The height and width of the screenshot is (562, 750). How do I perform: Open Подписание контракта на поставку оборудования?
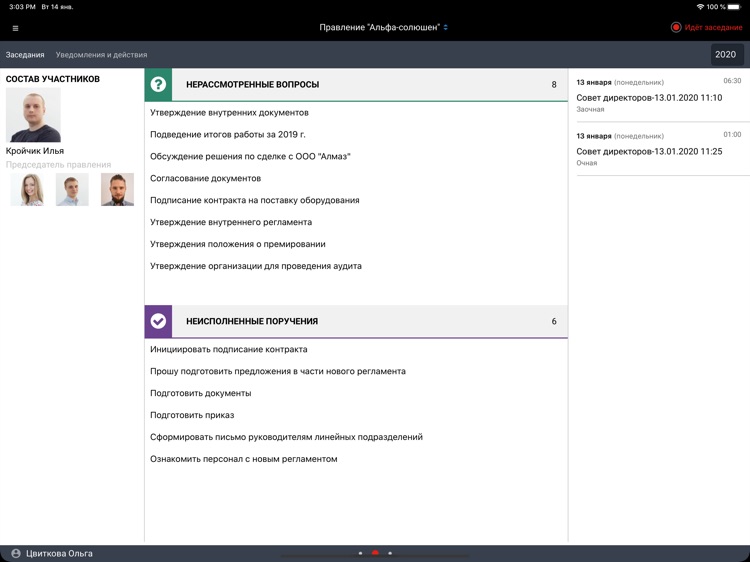(254, 200)
